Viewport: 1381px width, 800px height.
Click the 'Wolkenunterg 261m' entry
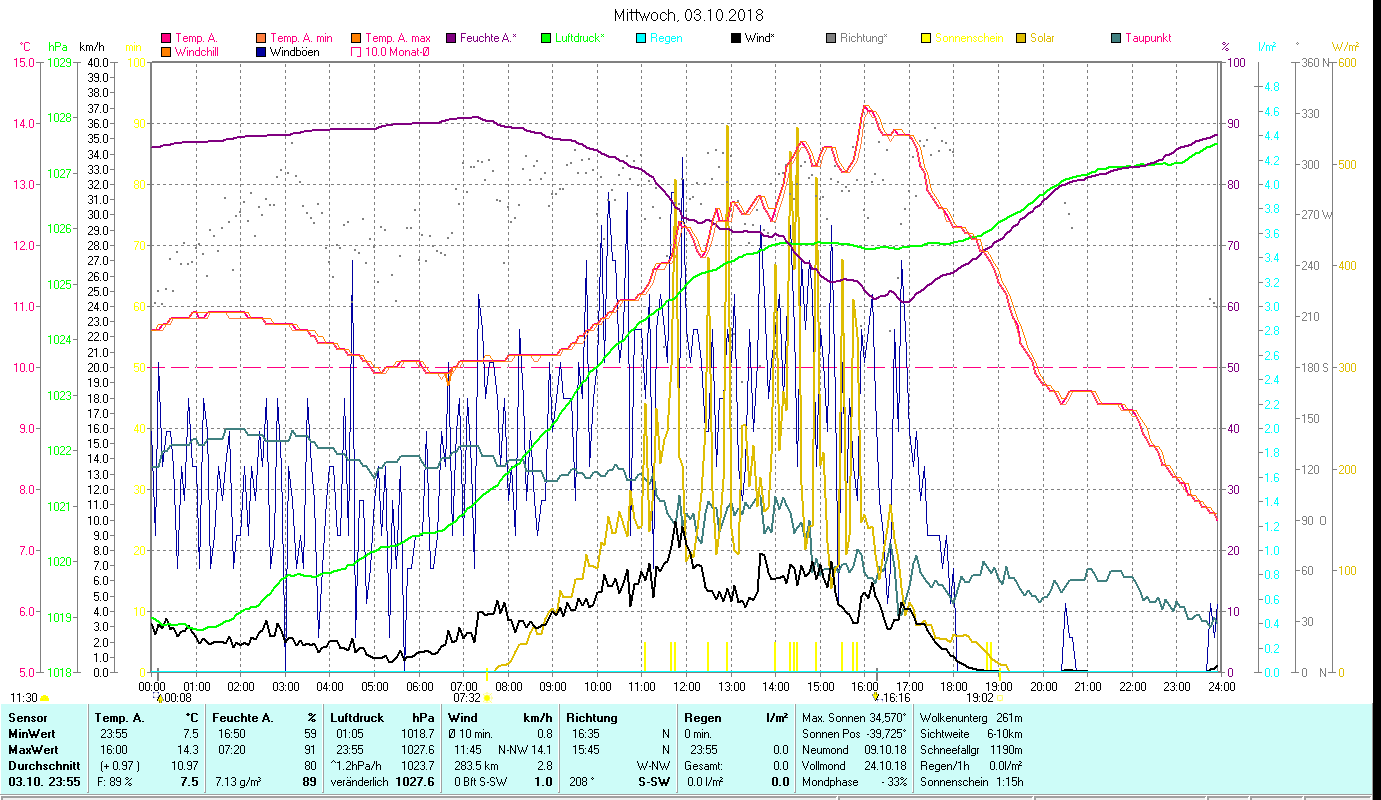[970, 718]
